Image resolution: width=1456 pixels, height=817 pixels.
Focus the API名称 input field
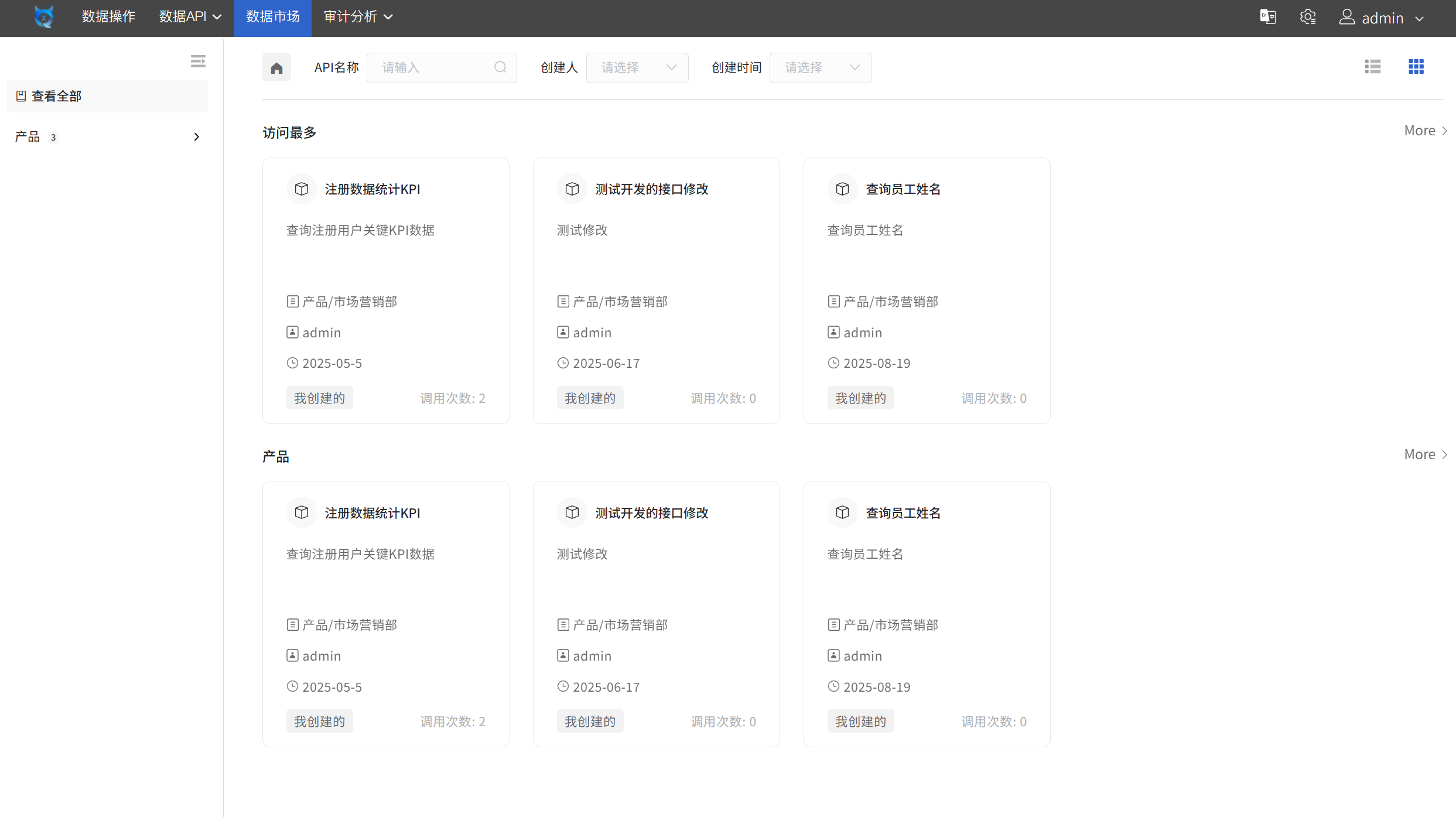(442, 68)
